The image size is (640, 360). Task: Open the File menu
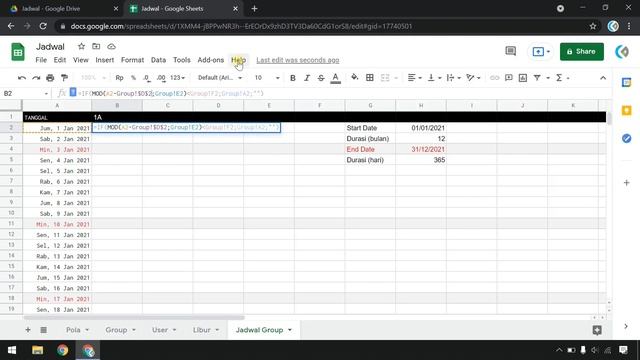pos(41,60)
